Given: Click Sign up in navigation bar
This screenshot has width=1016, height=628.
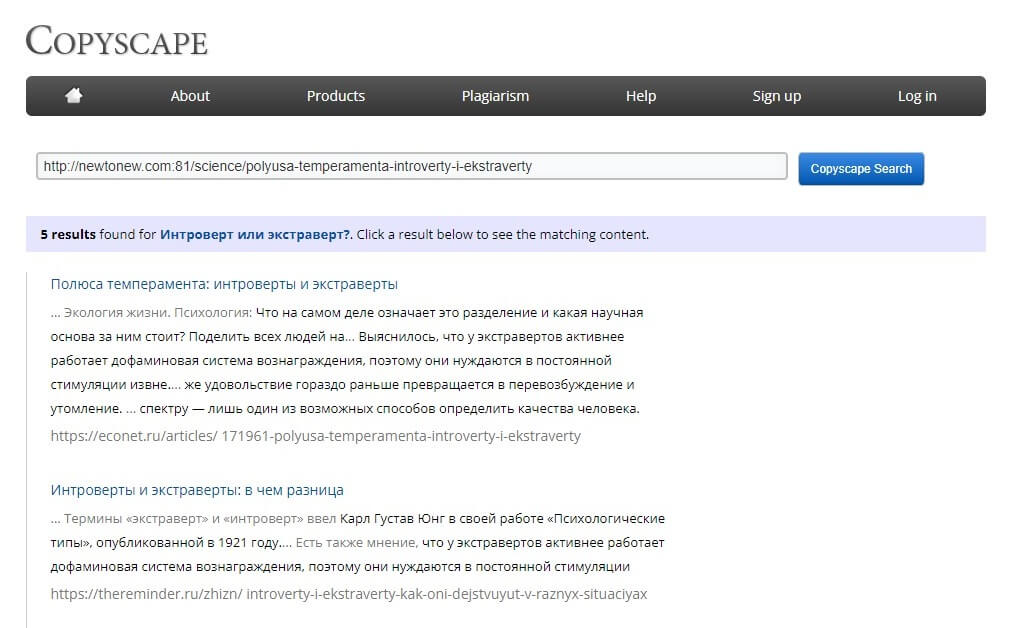Looking at the screenshot, I should [776, 96].
